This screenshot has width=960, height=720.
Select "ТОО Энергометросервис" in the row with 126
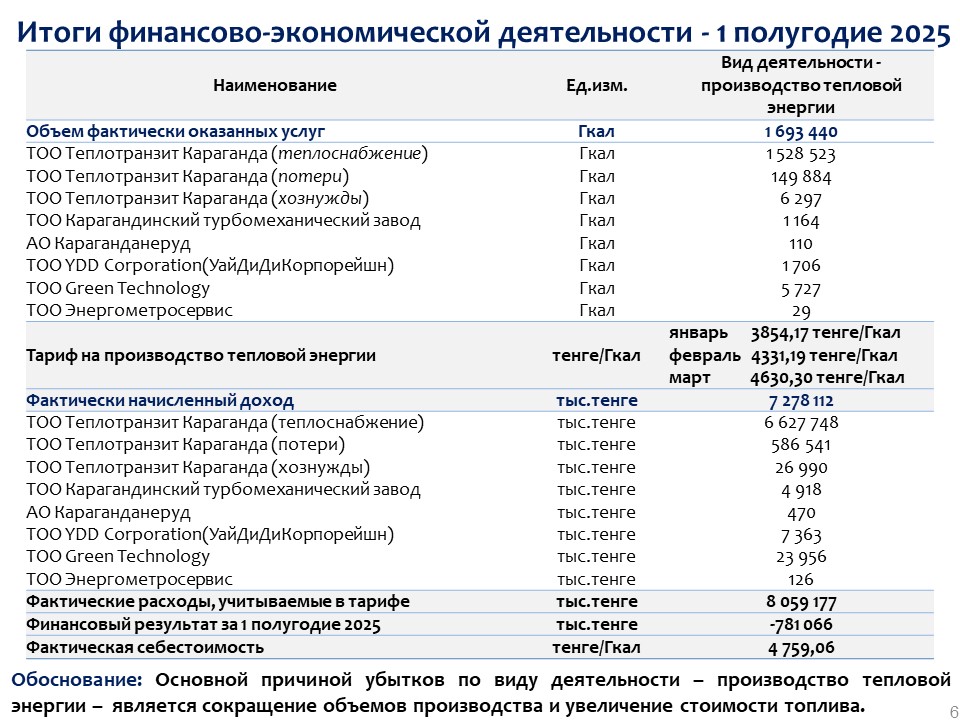click(130, 579)
